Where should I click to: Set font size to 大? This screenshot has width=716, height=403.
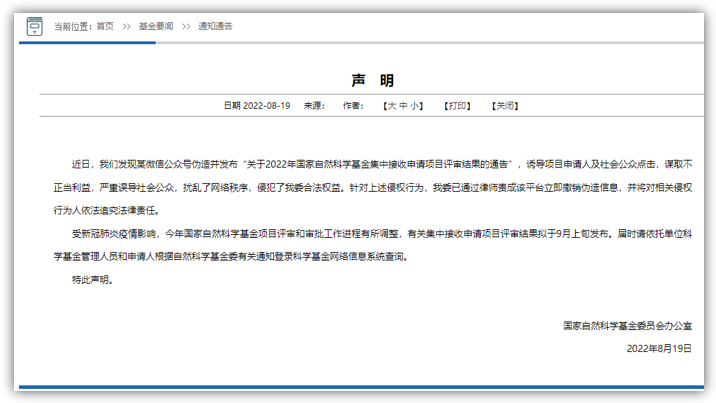[392, 106]
